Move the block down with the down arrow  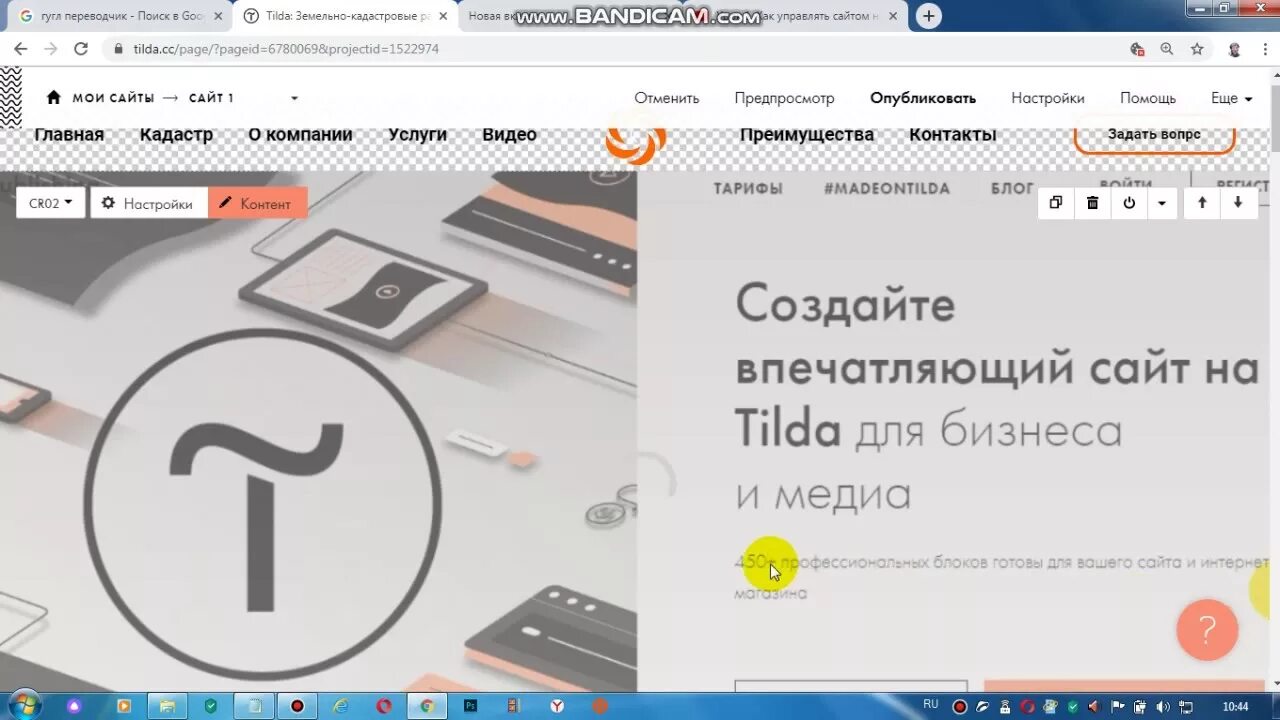(x=1238, y=203)
